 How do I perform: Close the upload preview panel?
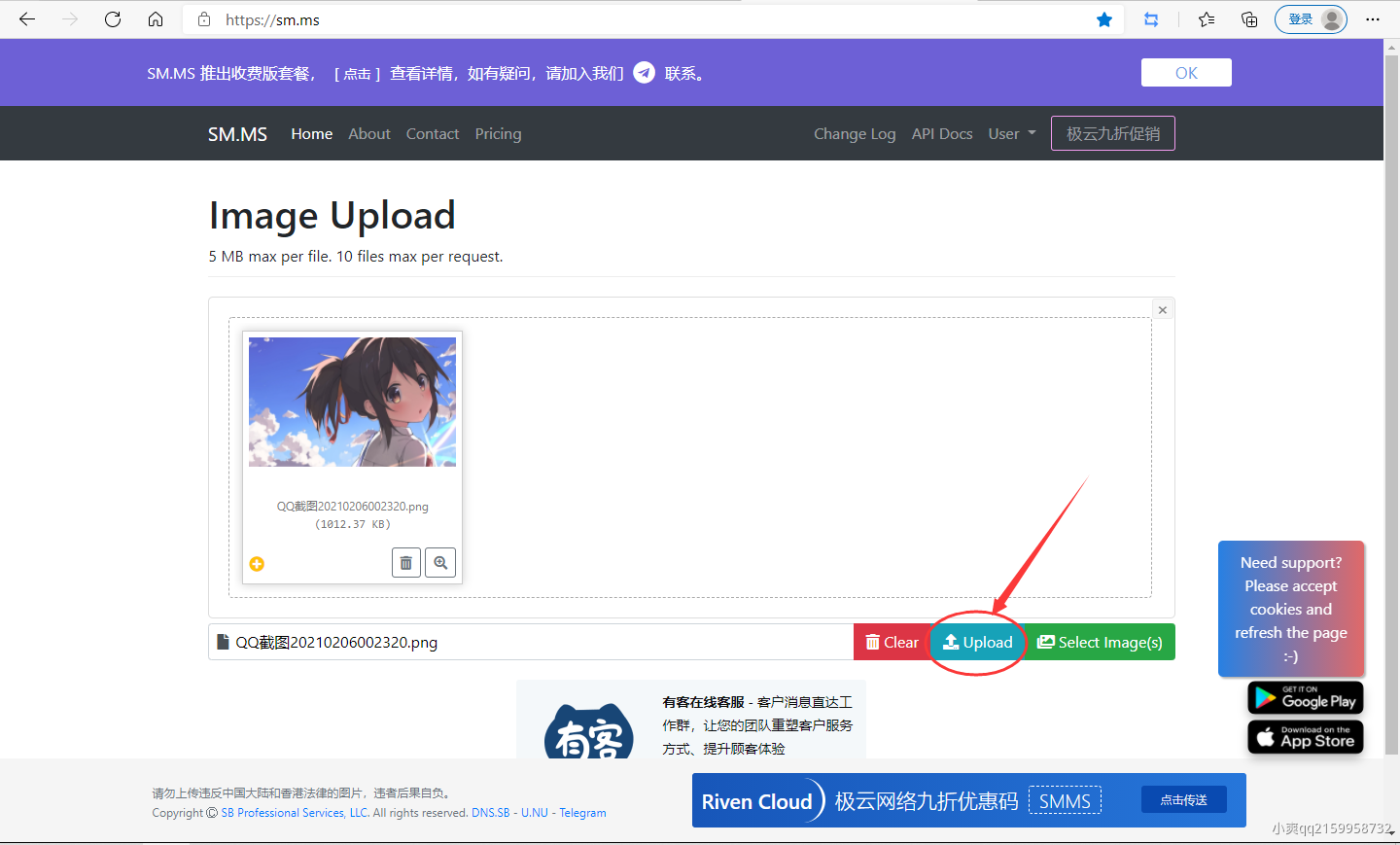coord(1163,309)
